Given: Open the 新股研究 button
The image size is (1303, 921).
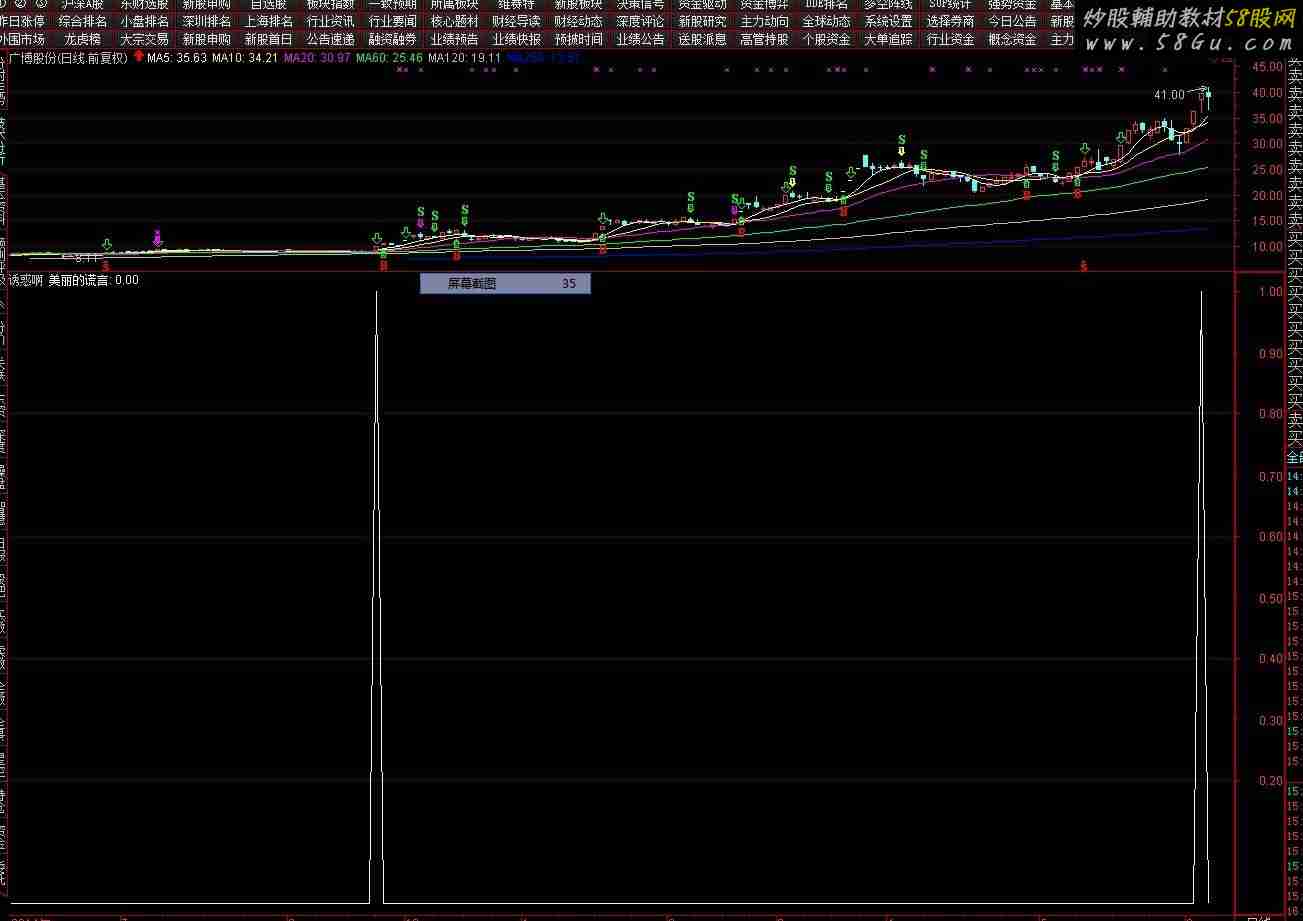Looking at the screenshot, I should coord(703,21).
